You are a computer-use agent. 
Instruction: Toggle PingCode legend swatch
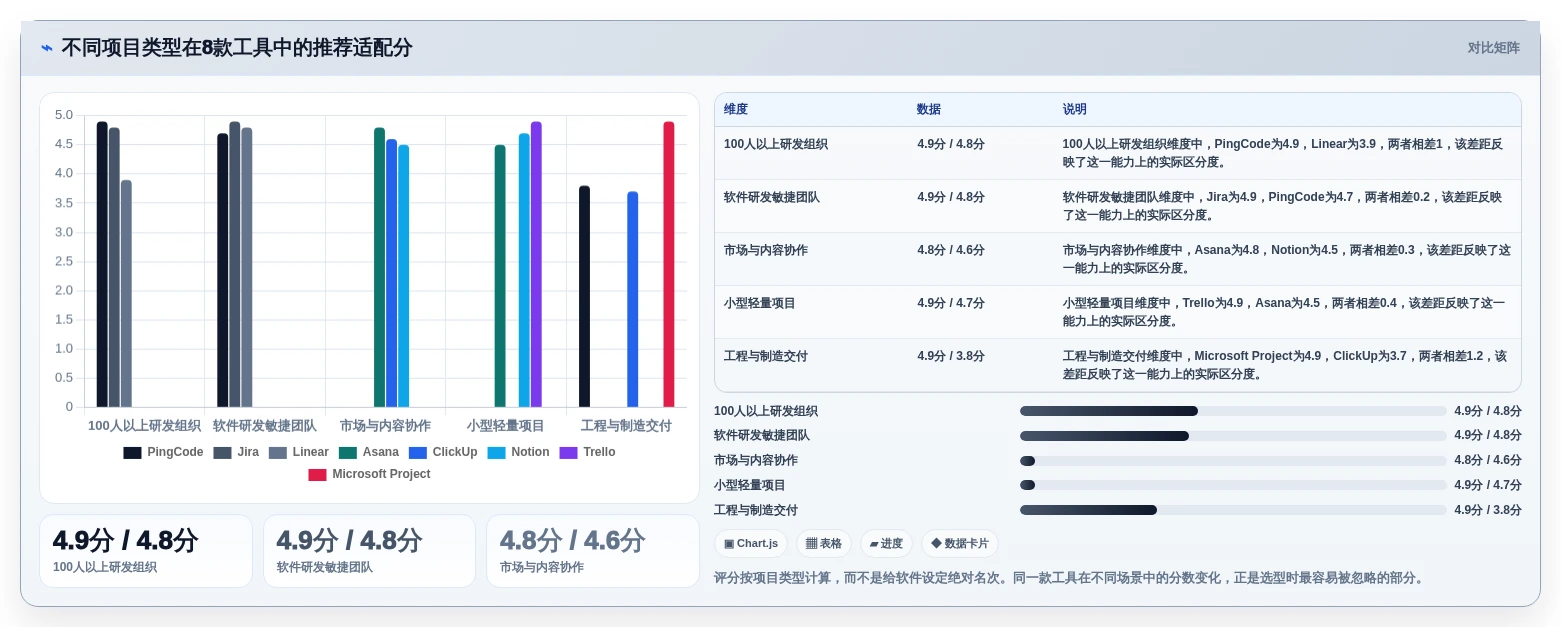click(132, 452)
